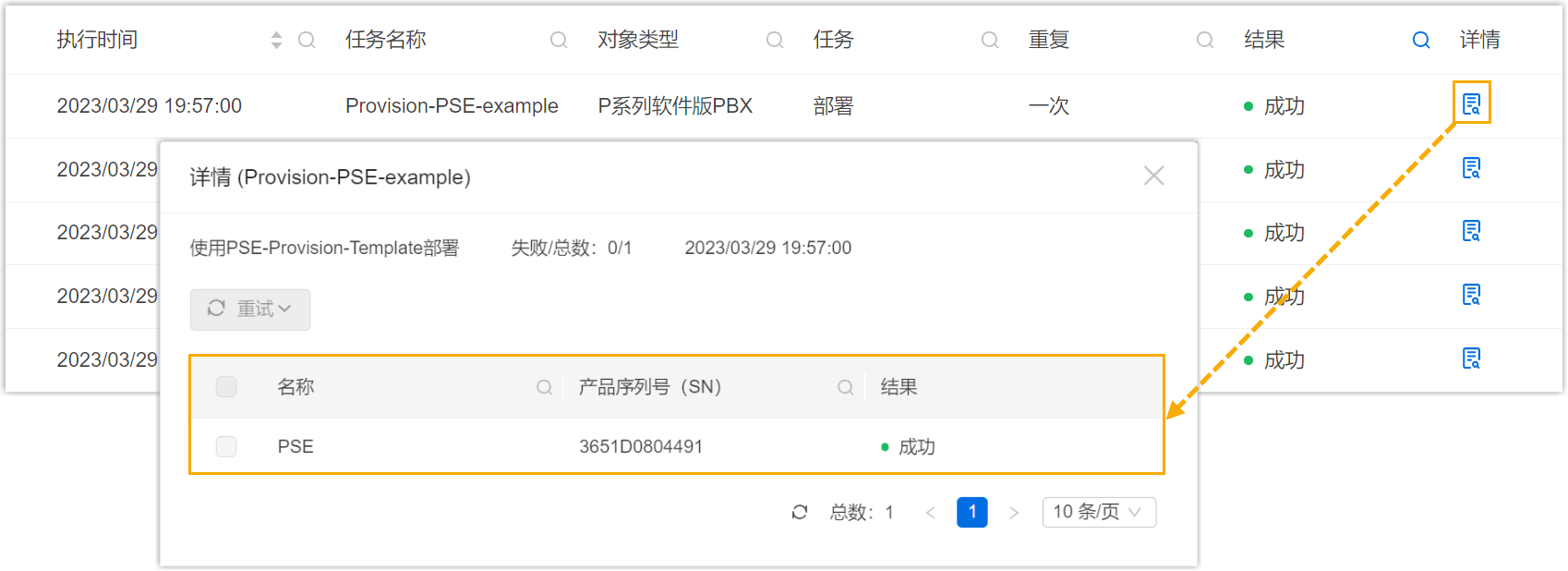
Task: Click search icon in 对象类型 column
Action: 775,40
